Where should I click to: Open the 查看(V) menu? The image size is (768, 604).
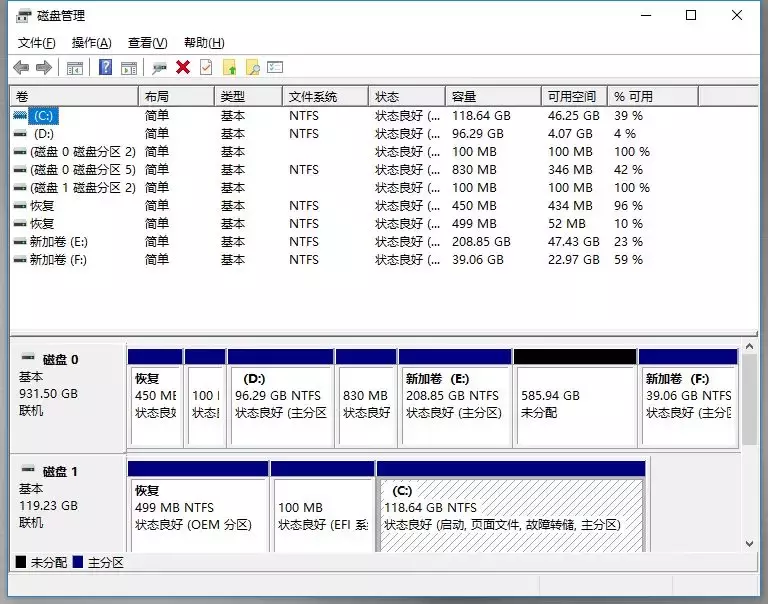147,43
